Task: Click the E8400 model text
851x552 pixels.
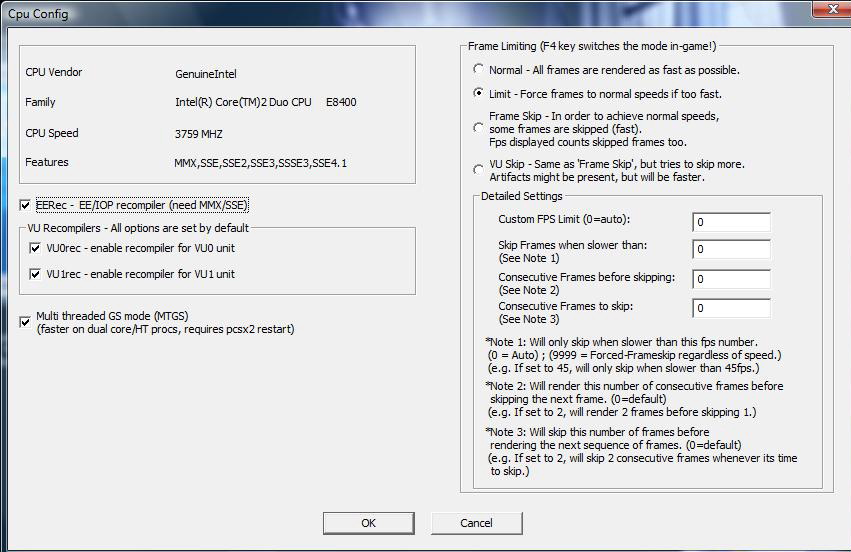Action: [x=341, y=103]
